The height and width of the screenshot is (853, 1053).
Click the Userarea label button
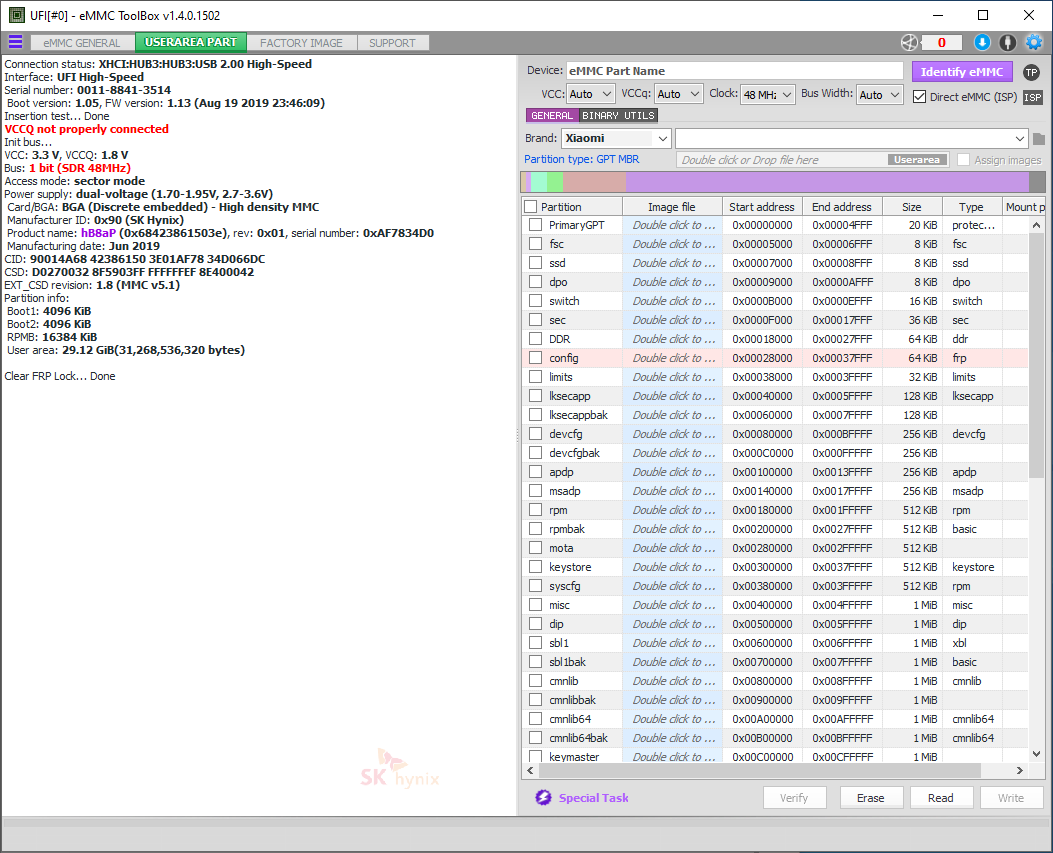[x=917, y=160]
